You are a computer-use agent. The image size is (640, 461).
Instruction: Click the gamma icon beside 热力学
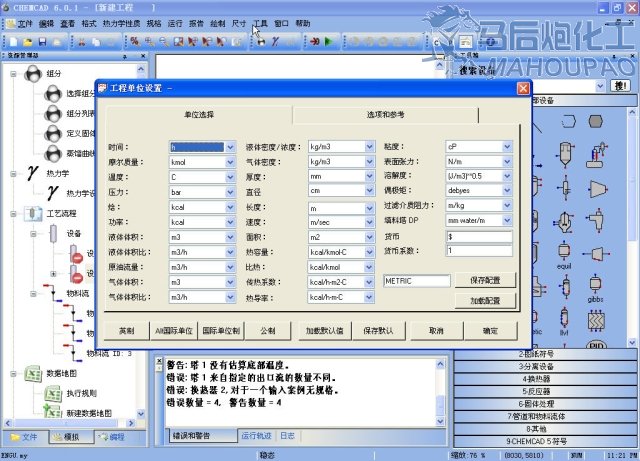coord(31,174)
